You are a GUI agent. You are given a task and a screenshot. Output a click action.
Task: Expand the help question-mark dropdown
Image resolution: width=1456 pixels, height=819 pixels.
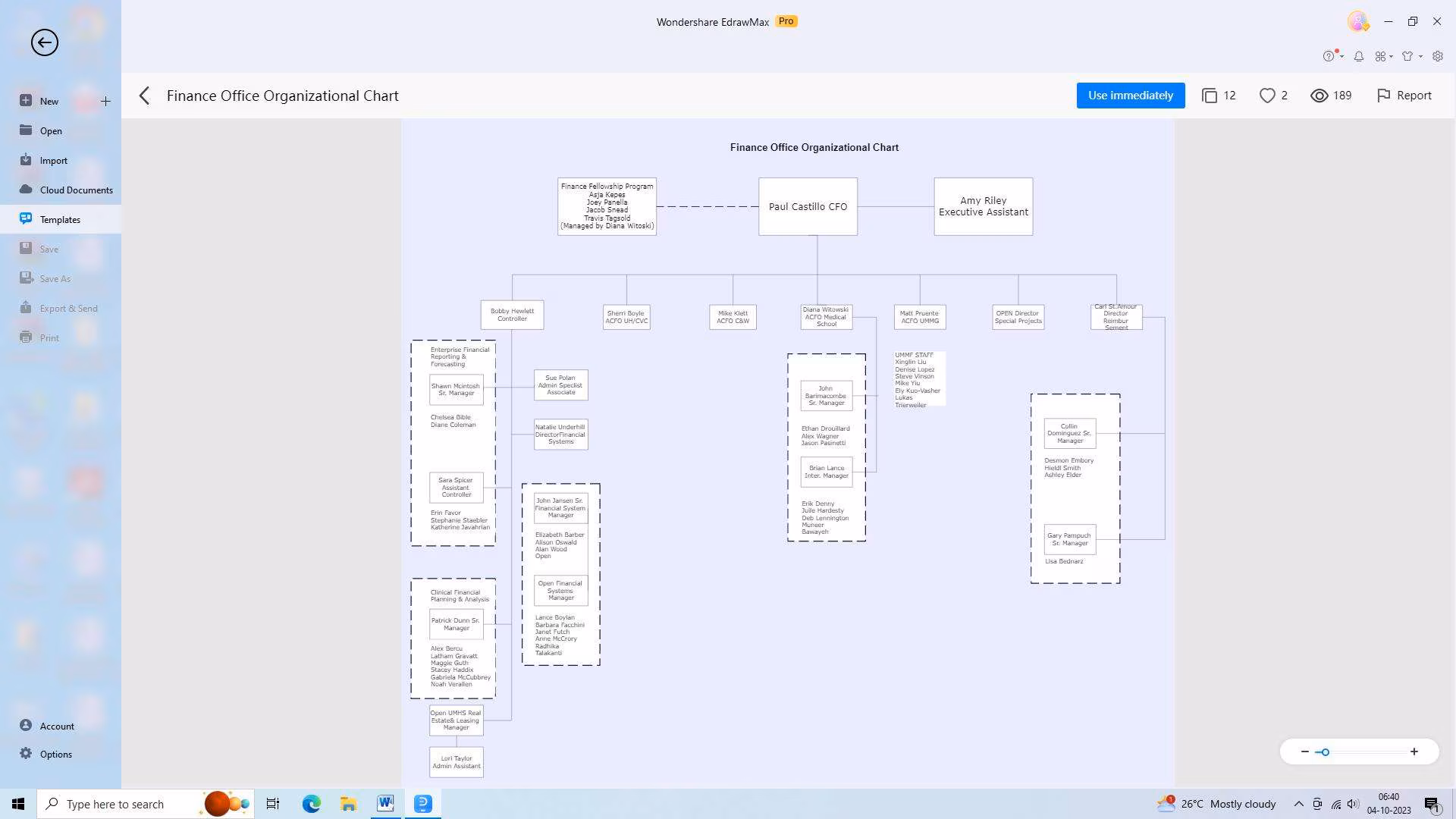coord(1332,56)
